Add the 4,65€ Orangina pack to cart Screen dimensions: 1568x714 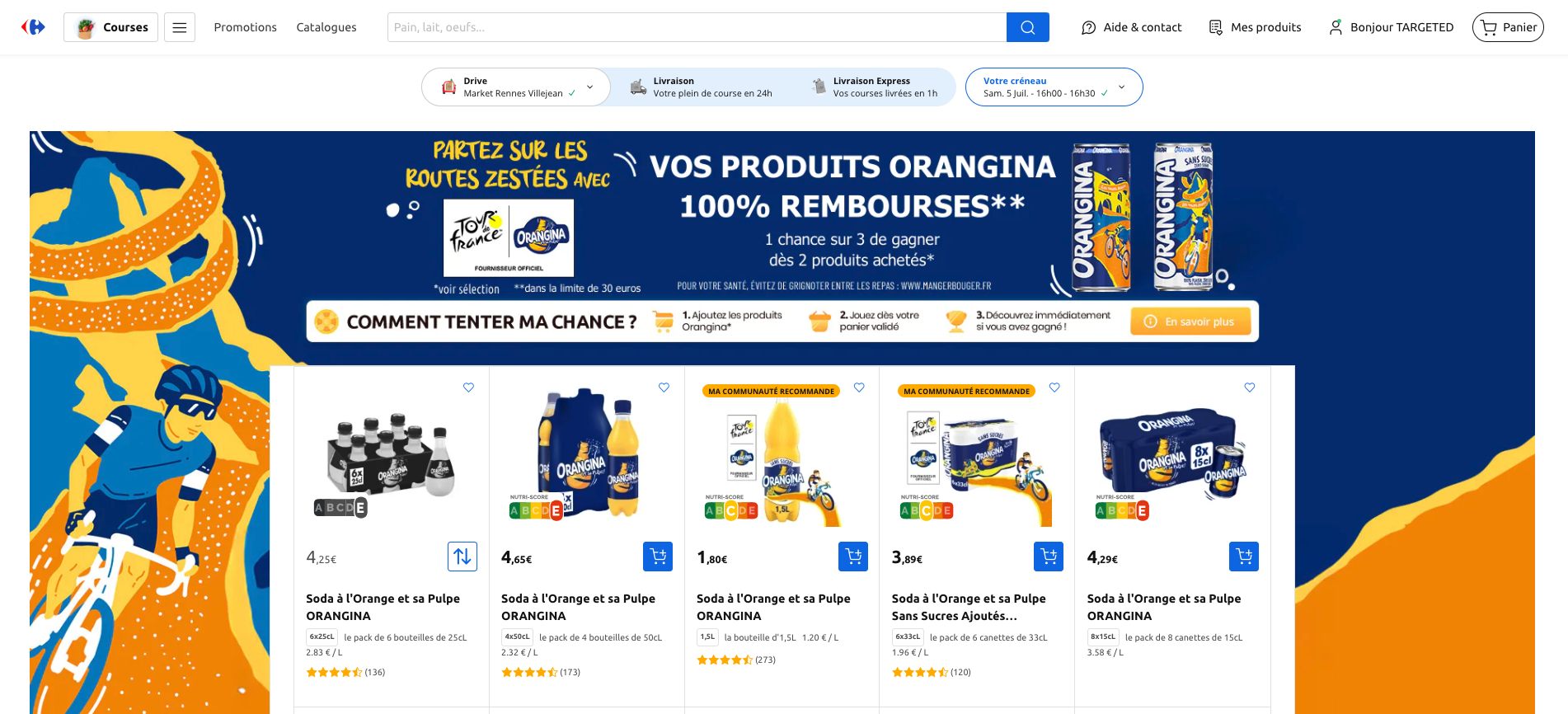pyautogui.click(x=658, y=557)
